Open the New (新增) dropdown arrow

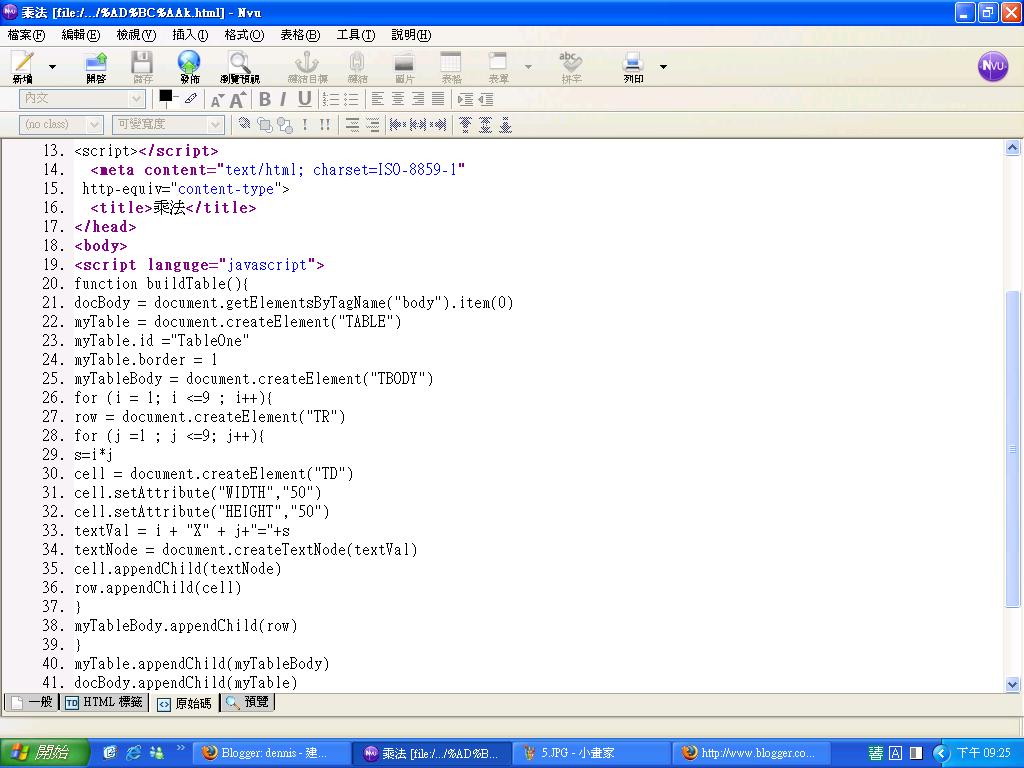click(52, 67)
